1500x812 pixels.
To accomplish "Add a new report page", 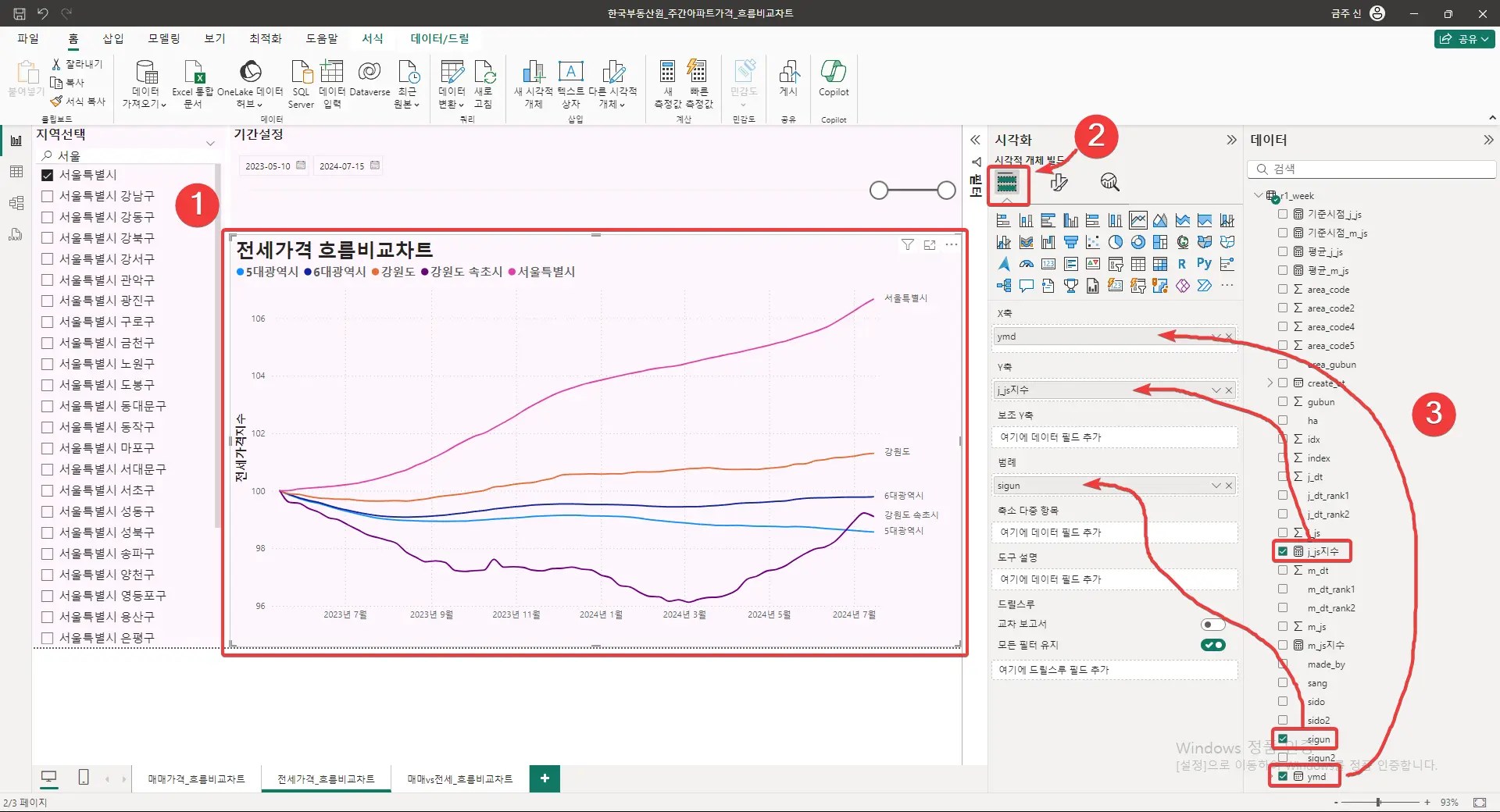I will click(545, 778).
